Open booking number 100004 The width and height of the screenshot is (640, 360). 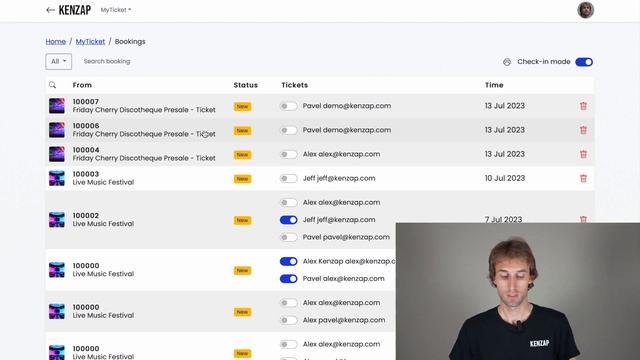(86, 150)
